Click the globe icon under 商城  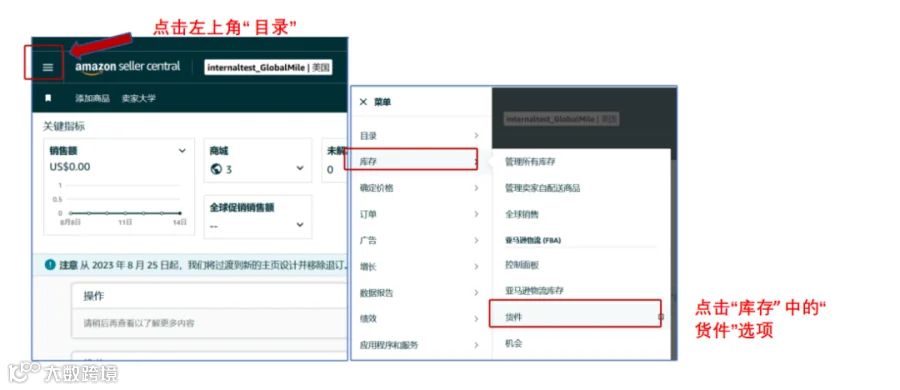(216, 169)
